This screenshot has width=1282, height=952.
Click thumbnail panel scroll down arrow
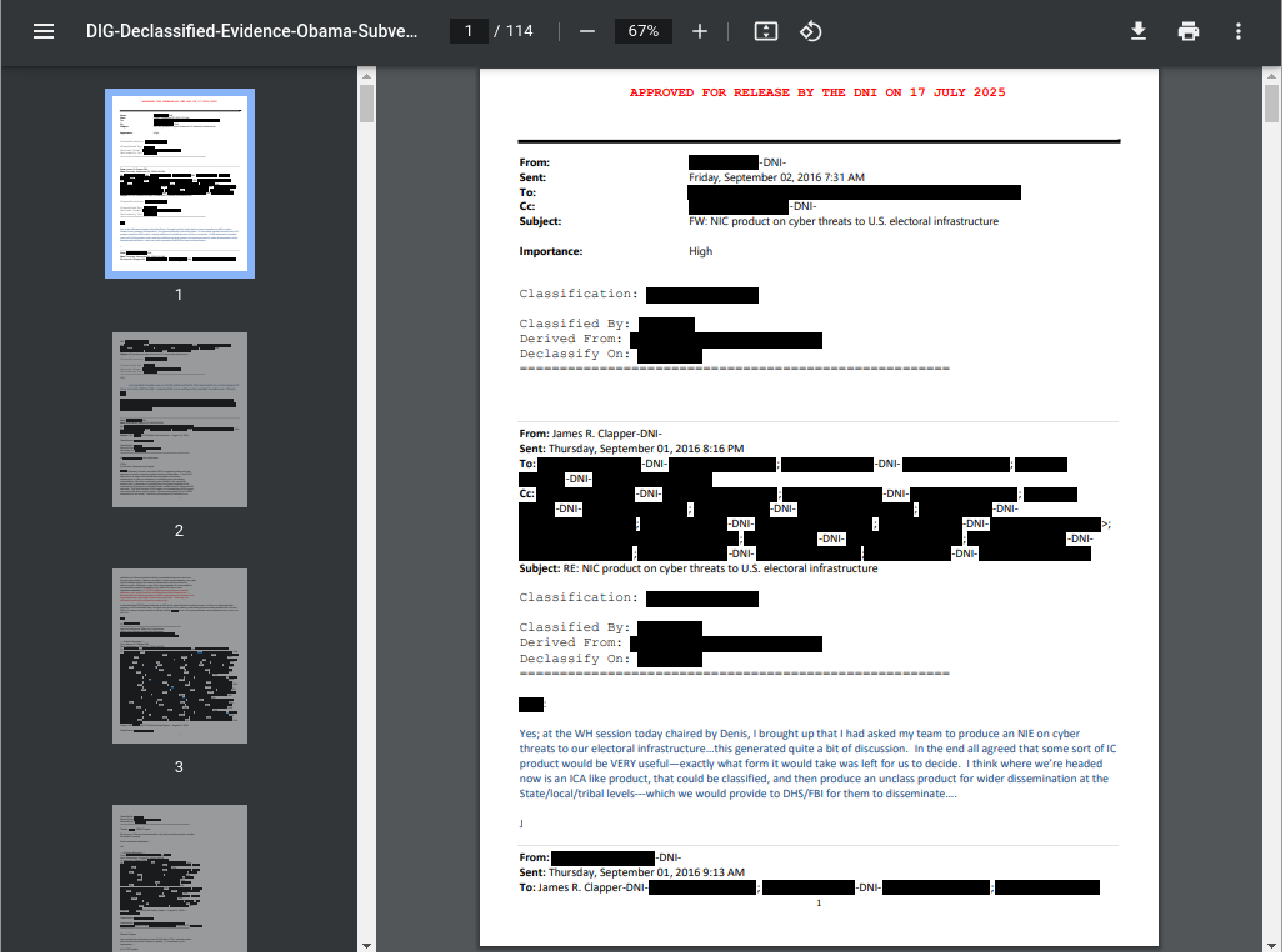coord(367,944)
